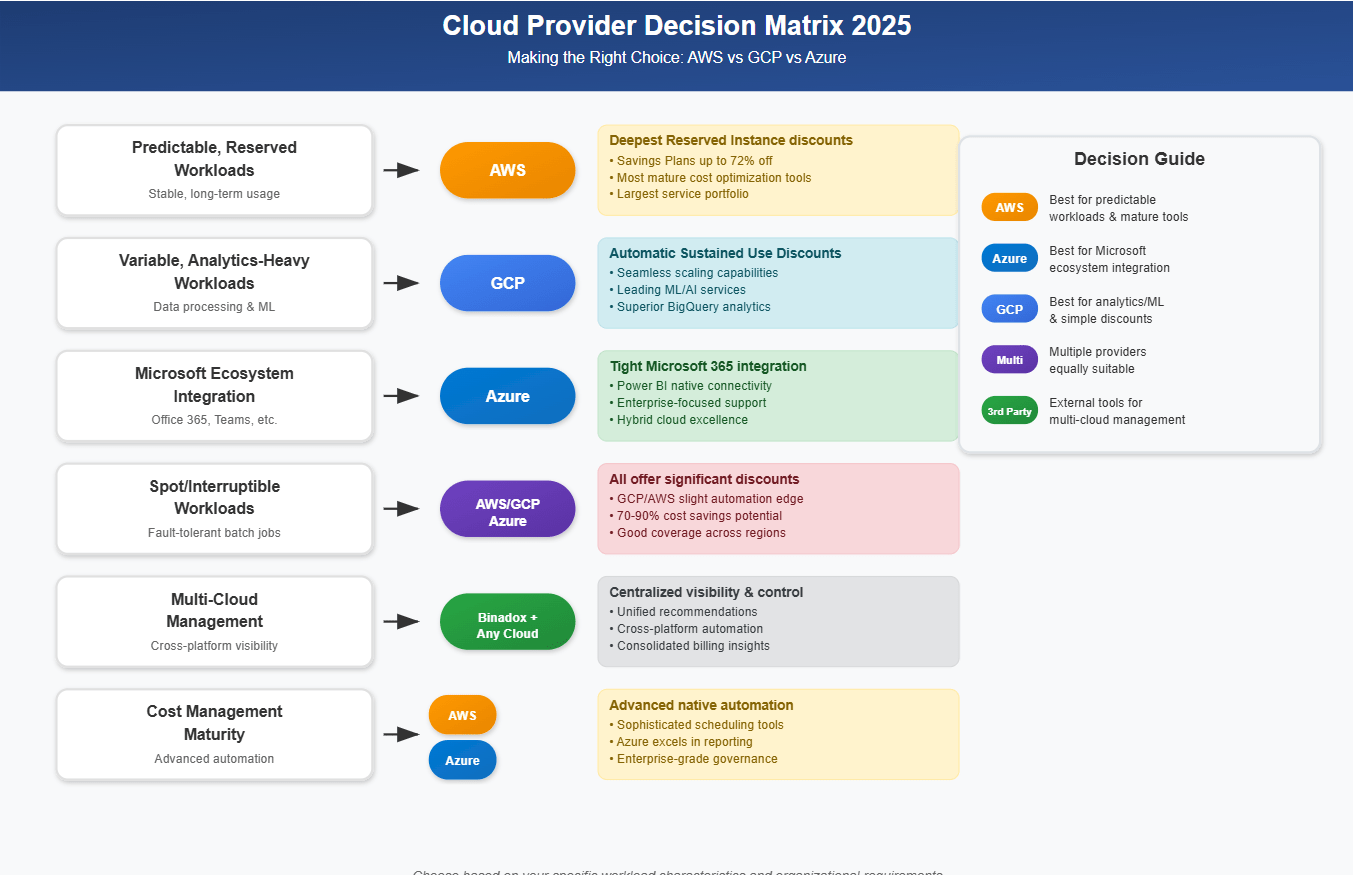
Task: Click the heading Tight Microsoft 365 integration
Action: [708, 366]
